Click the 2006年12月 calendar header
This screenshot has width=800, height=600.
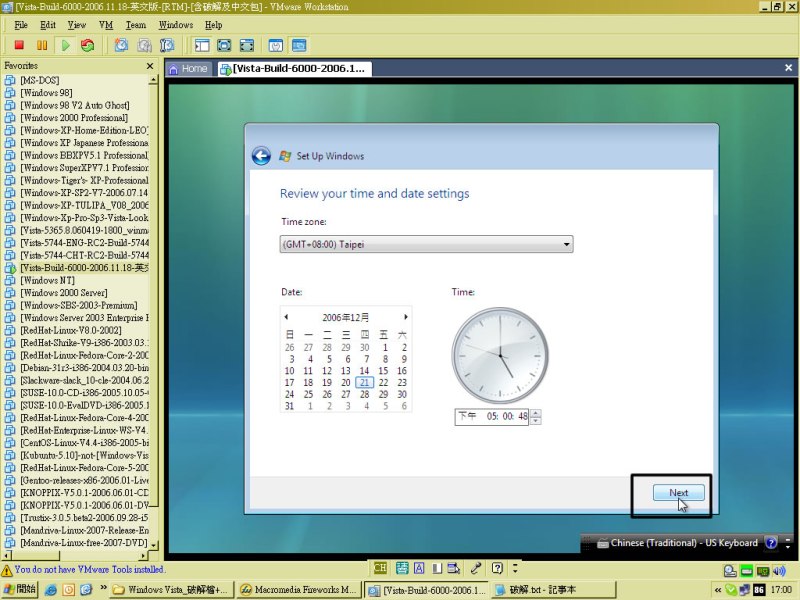pyautogui.click(x=345, y=317)
